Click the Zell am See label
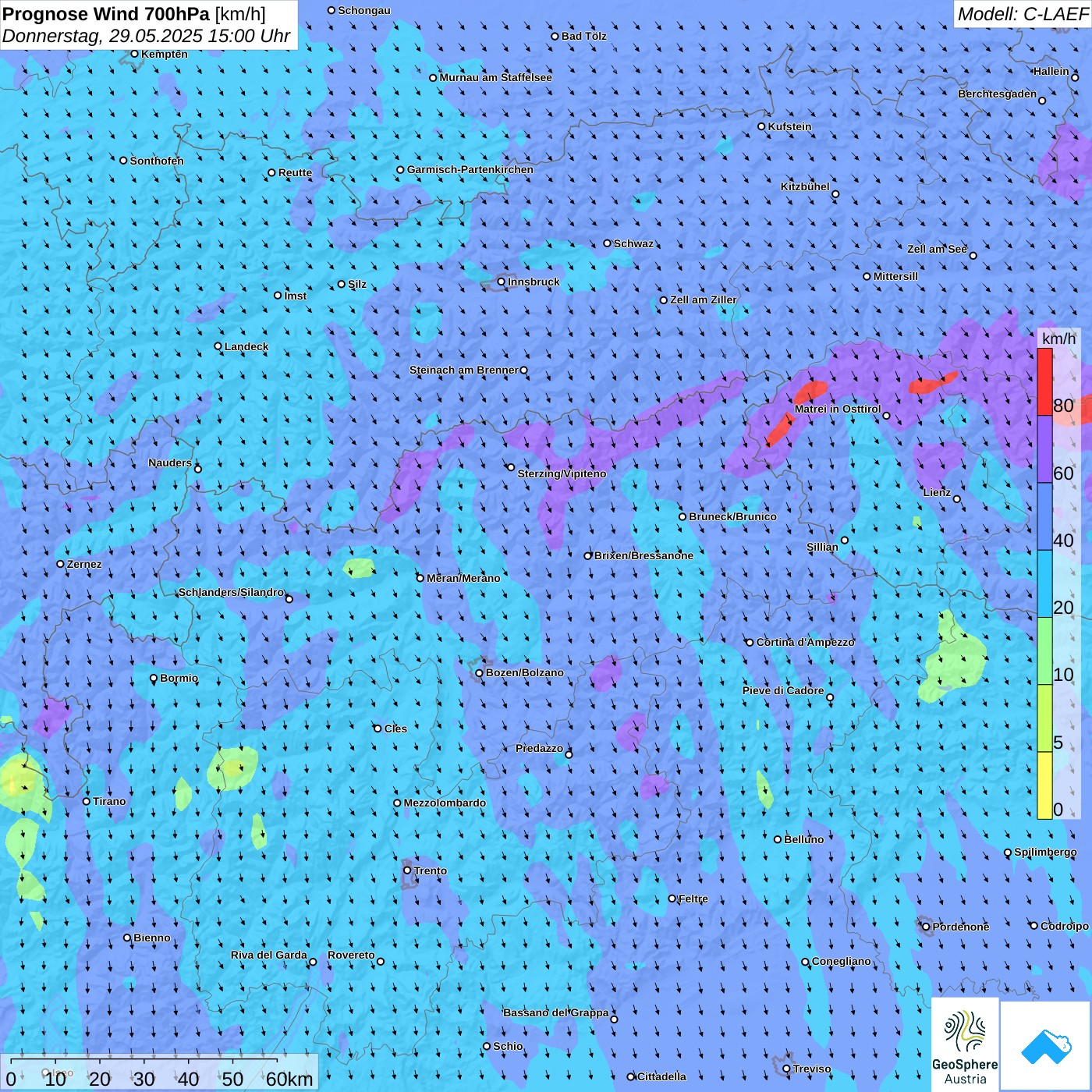Screen dimensions: 1092x1092 point(937,249)
